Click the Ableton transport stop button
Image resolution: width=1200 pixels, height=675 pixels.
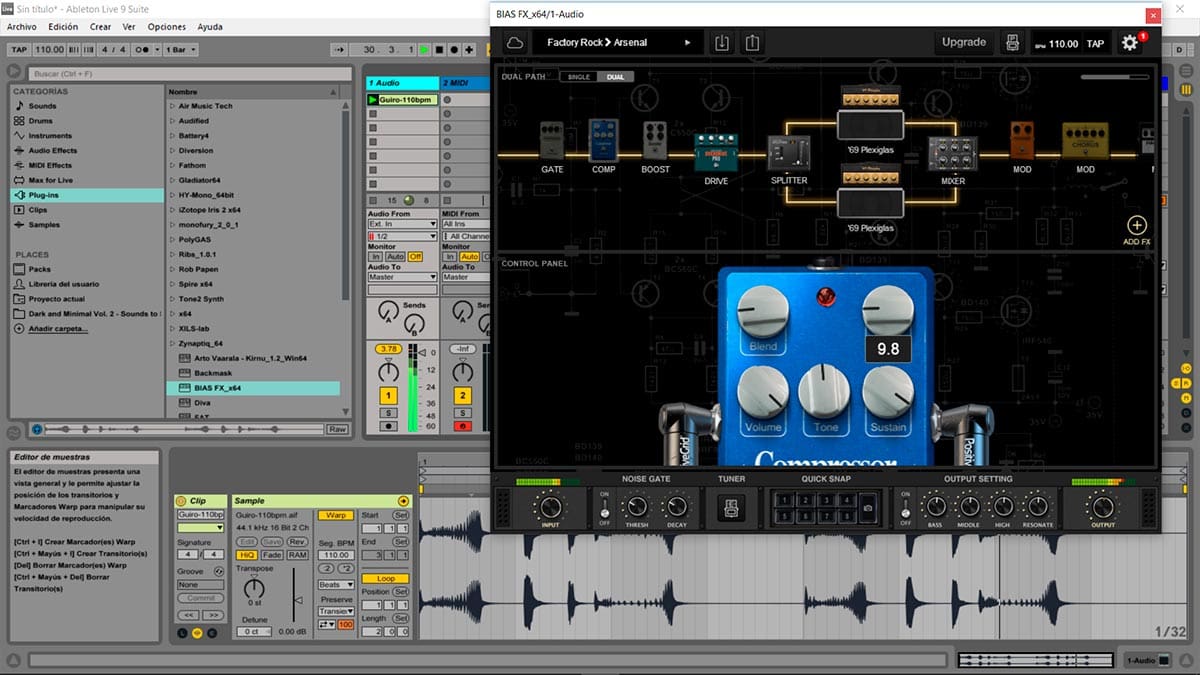point(440,50)
